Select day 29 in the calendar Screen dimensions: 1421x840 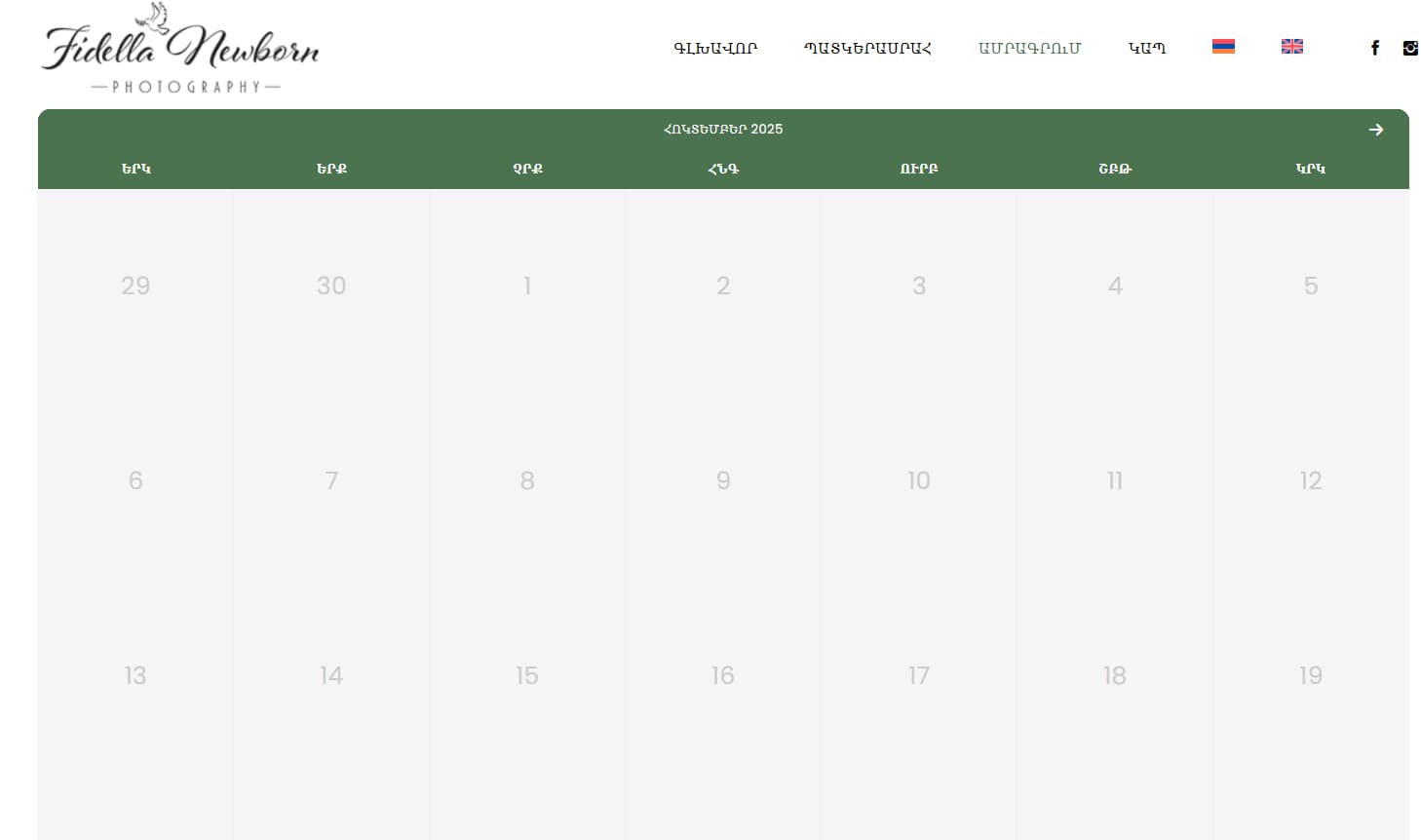(x=135, y=286)
